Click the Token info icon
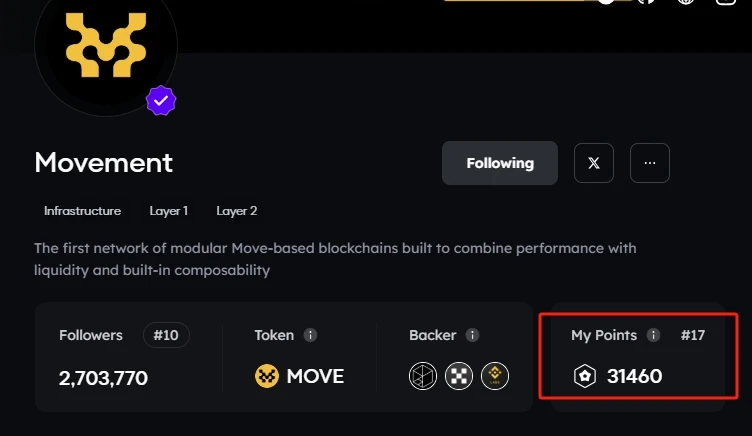 (x=310, y=335)
